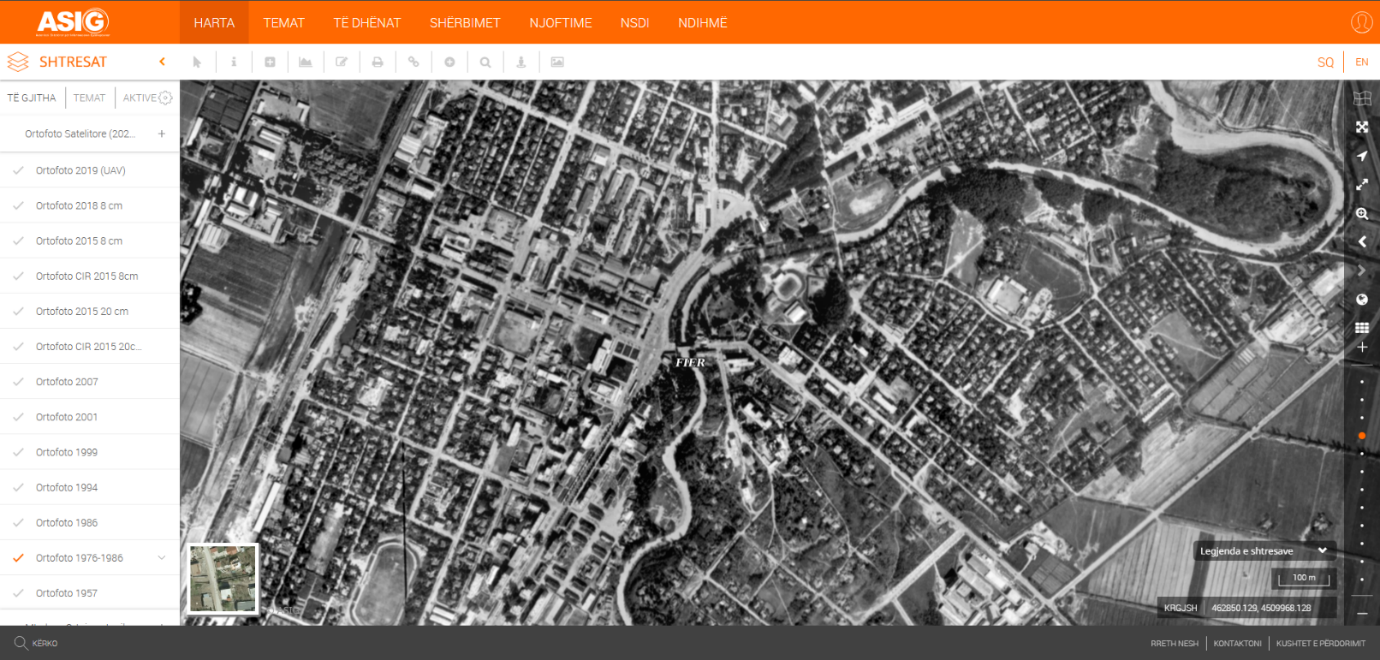Open the SHËRBIMET menu
The width and height of the screenshot is (1380, 660).
point(465,22)
